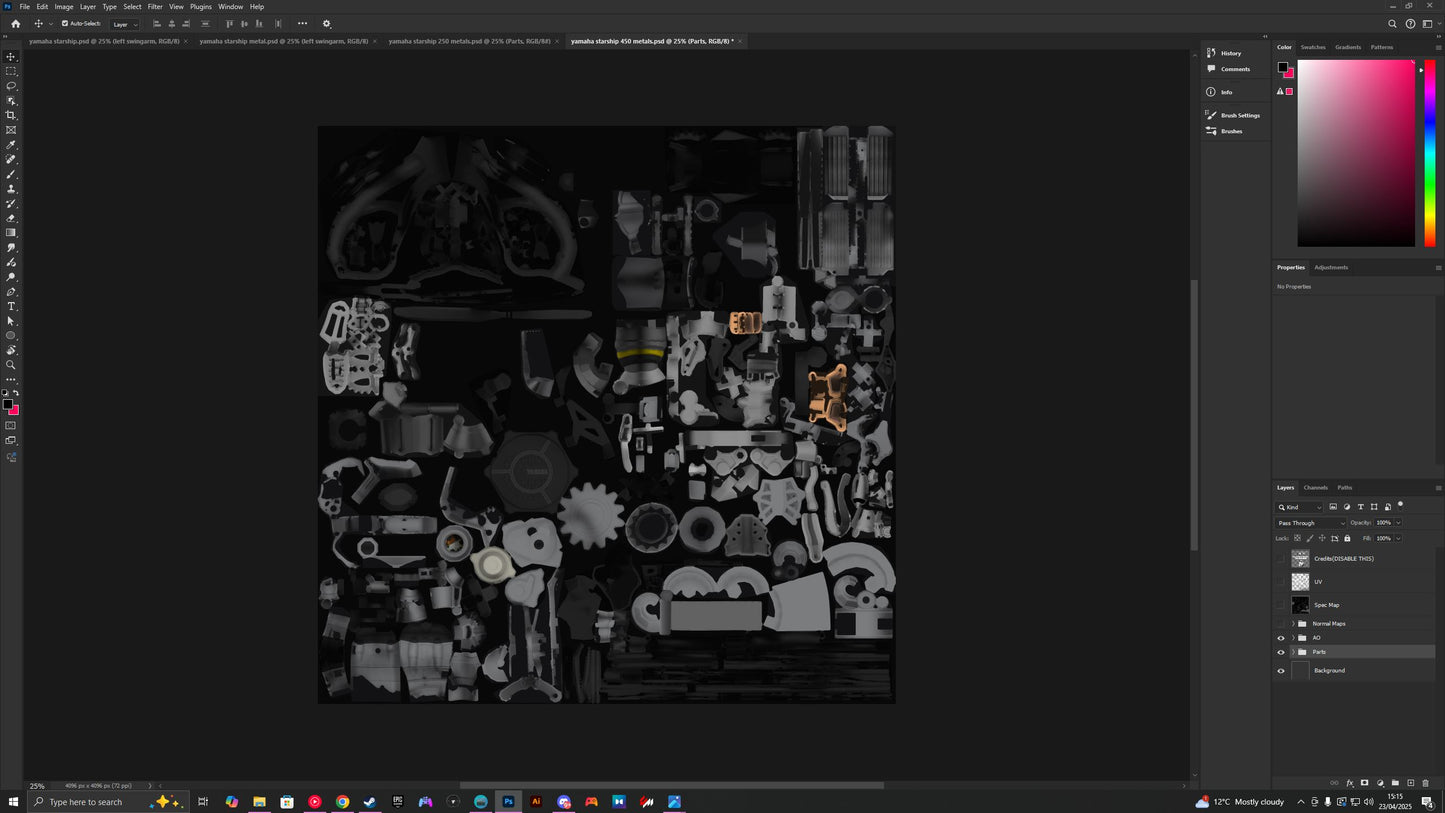The height and width of the screenshot is (813, 1445).
Task: Create a new group folder icon
Action: [1395, 783]
